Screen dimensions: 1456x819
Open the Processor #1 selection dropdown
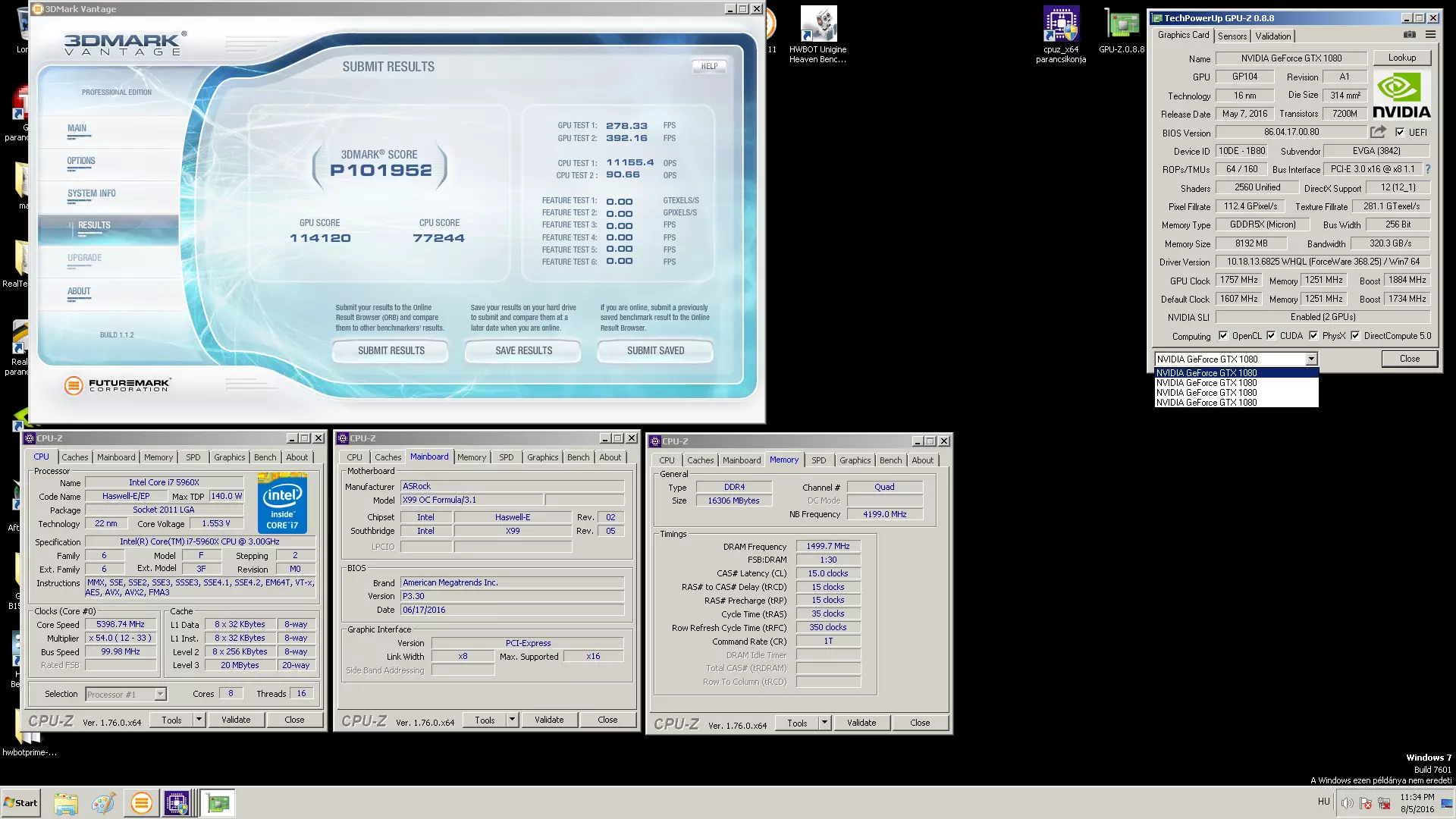tap(160, 694)
